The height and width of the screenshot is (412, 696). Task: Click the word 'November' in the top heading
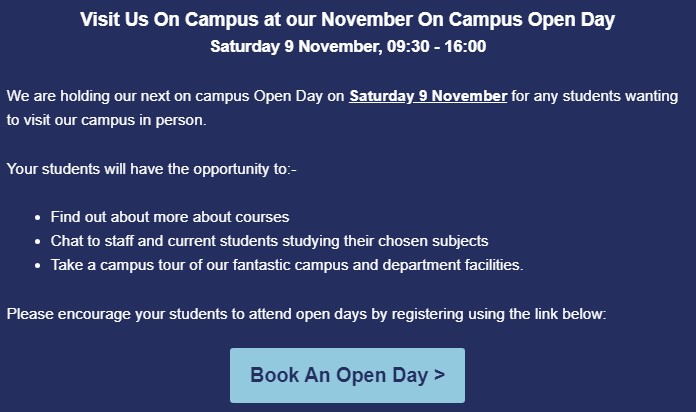[x=367, y=20]
